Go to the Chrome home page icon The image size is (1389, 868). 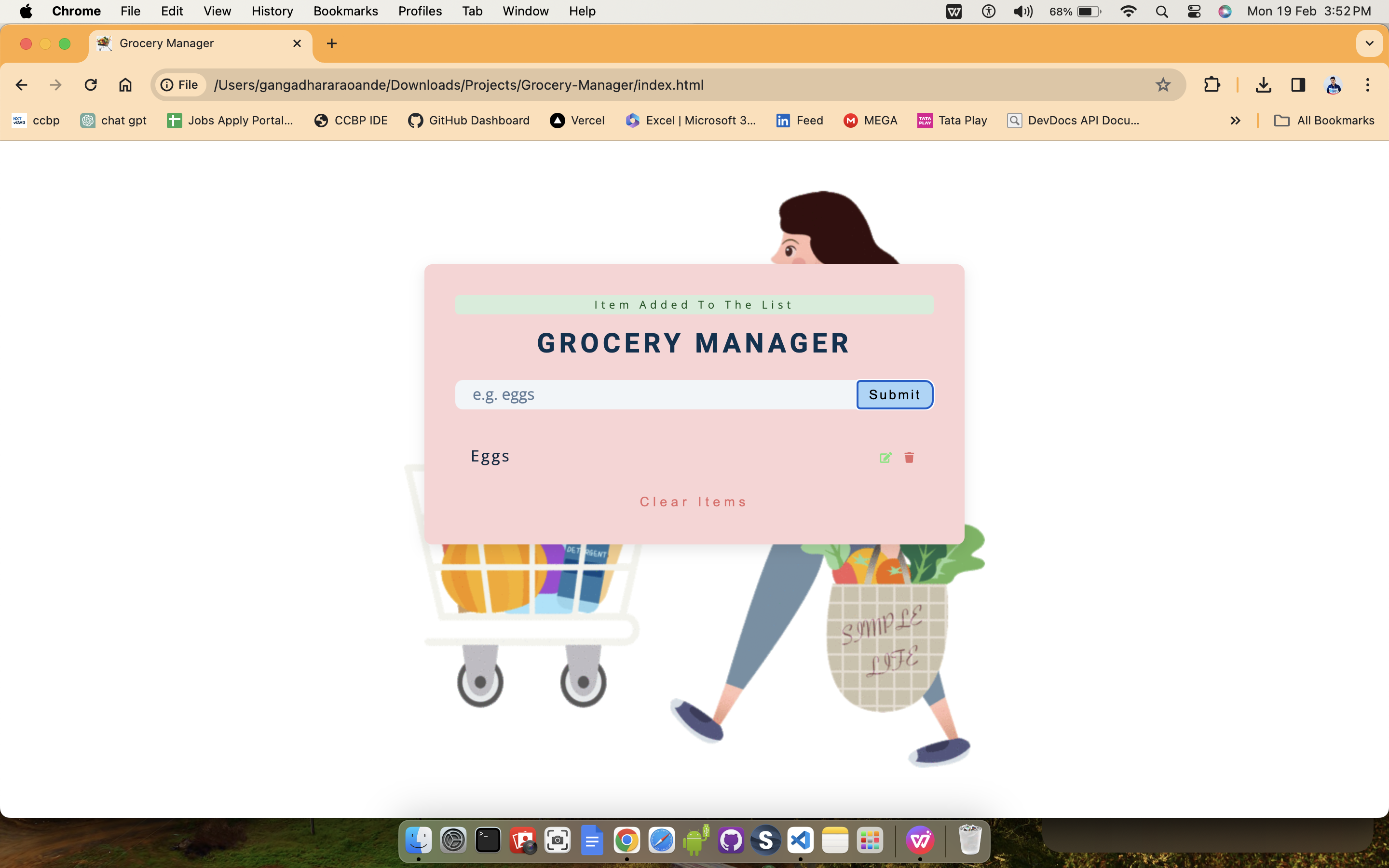click(x=125, y=85)
